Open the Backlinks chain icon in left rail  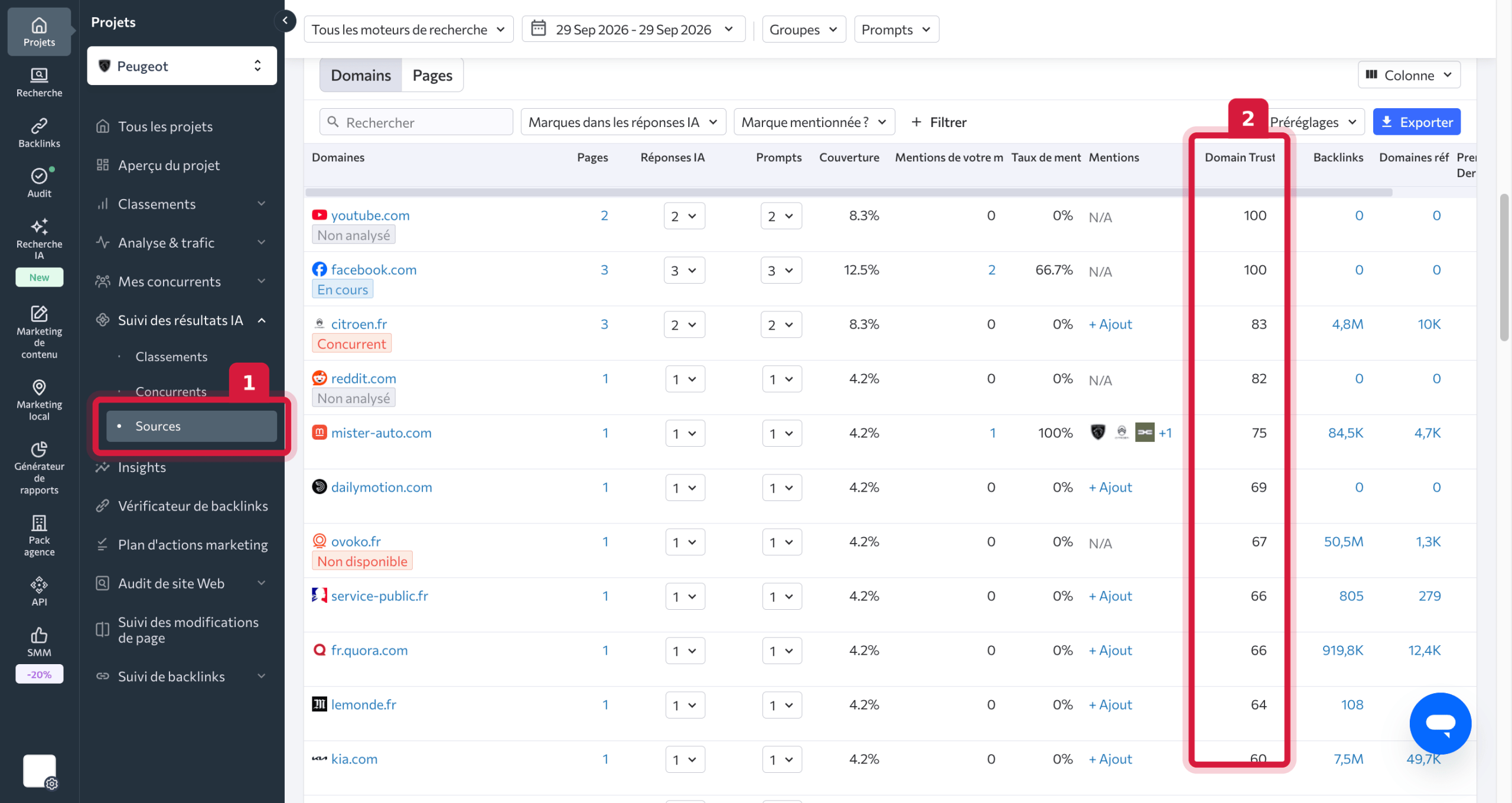(x=39, y=133)
